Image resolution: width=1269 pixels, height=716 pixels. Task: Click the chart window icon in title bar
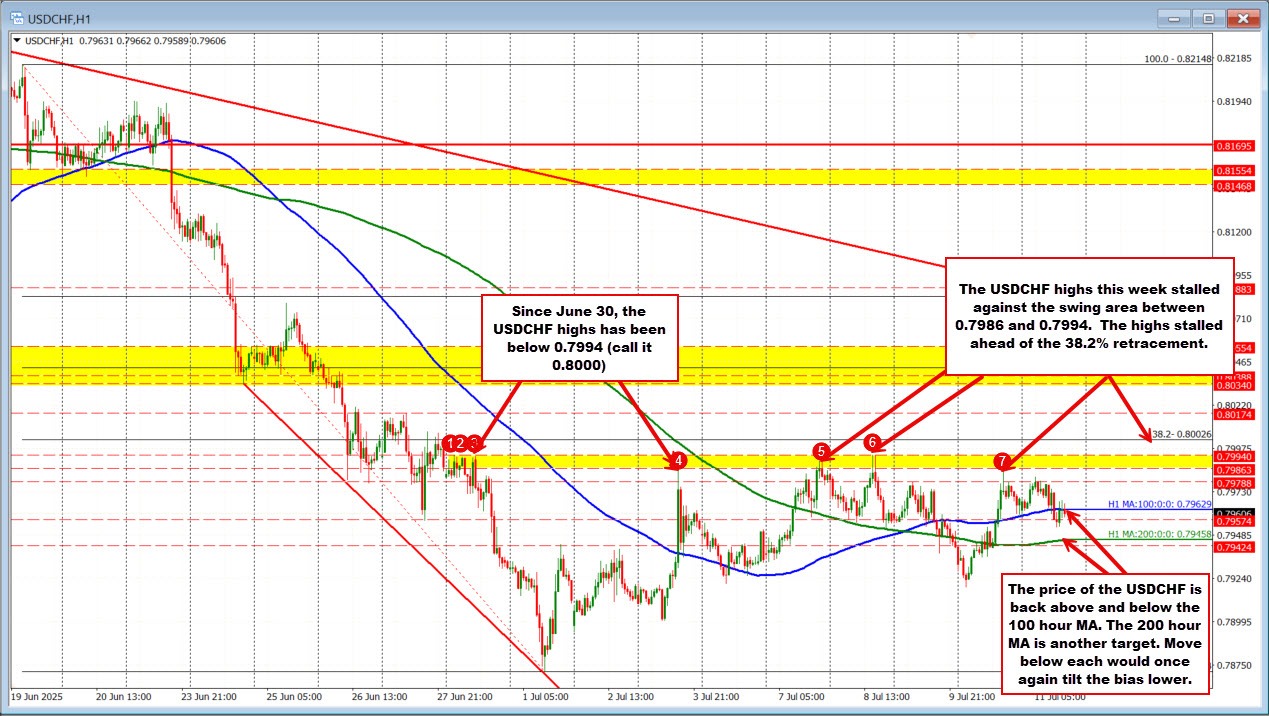[x=15, y=17]
